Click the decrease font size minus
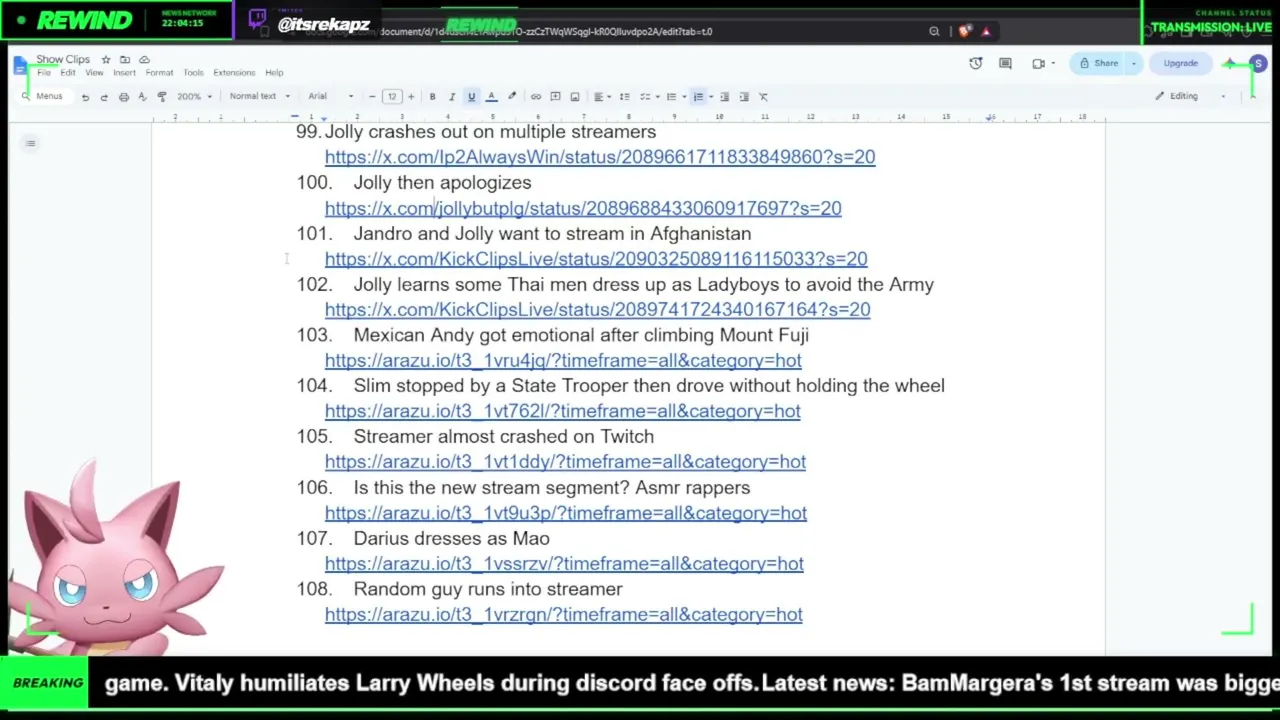 pos(372,97)
